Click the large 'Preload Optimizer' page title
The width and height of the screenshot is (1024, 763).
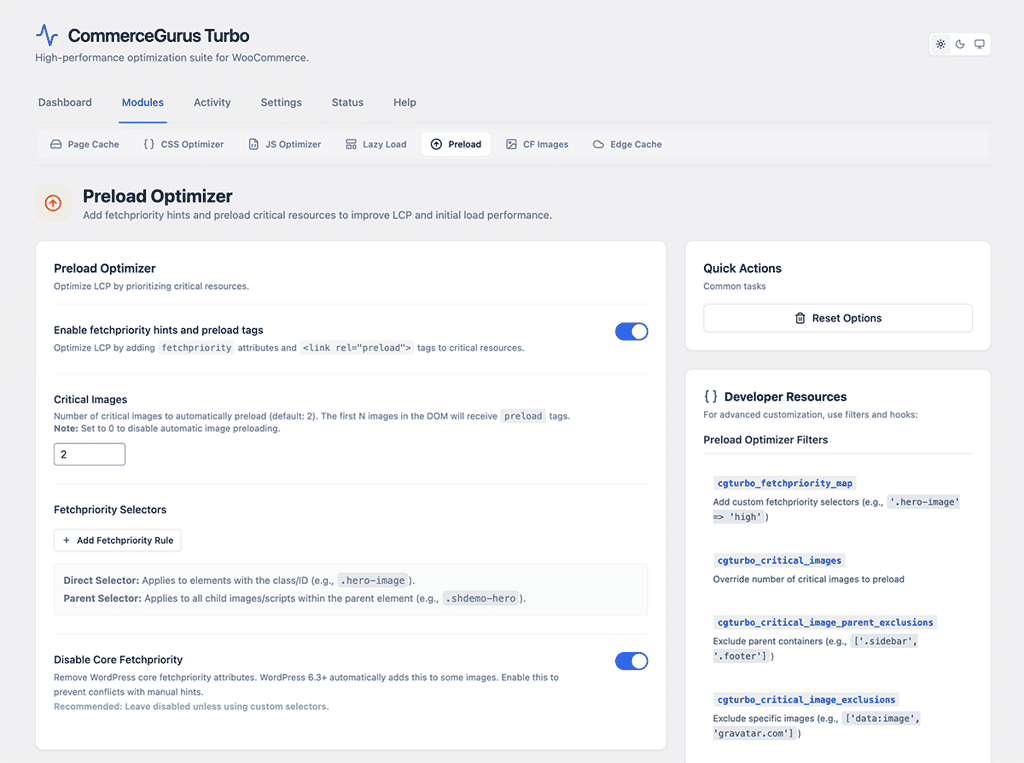click(x=157, y=196)
